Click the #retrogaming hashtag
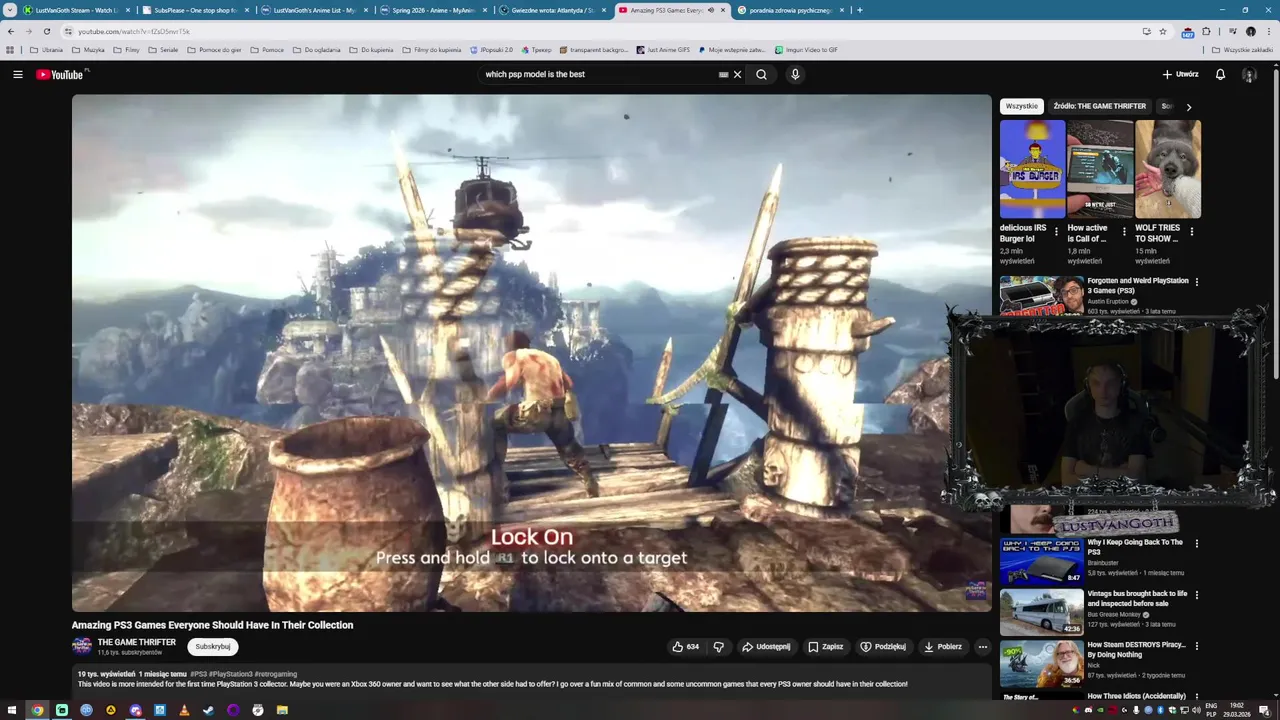 tap(276, 674)
